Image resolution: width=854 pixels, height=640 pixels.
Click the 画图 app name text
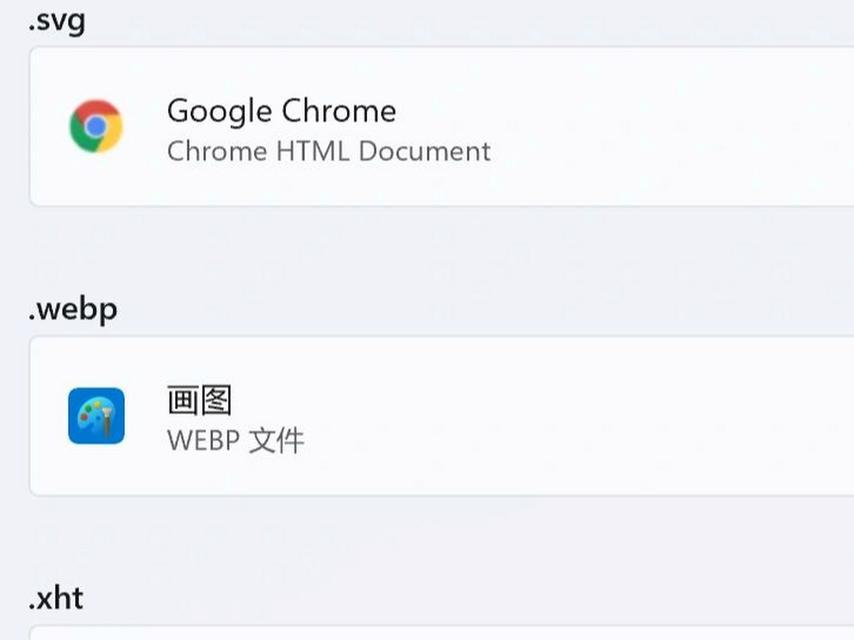(x=199, y=400)
